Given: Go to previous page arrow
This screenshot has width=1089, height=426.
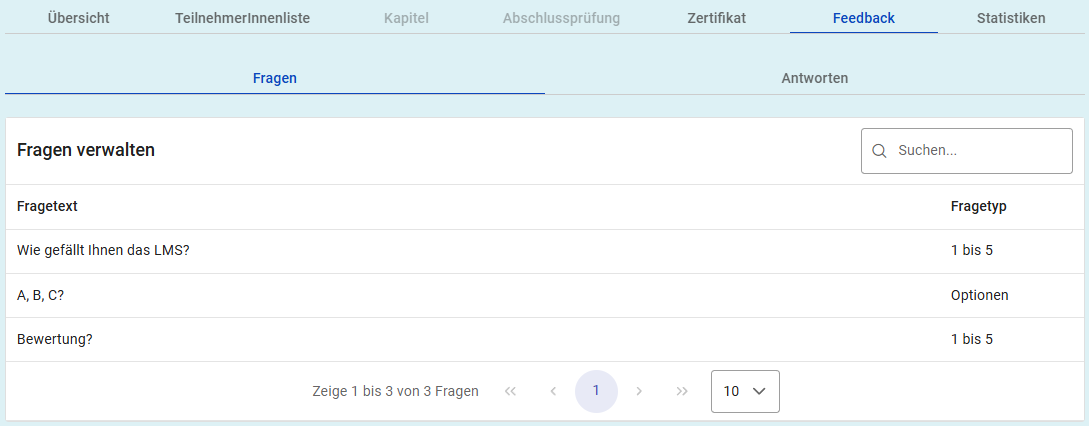Looking at the screenshot, I should [553, 391].
